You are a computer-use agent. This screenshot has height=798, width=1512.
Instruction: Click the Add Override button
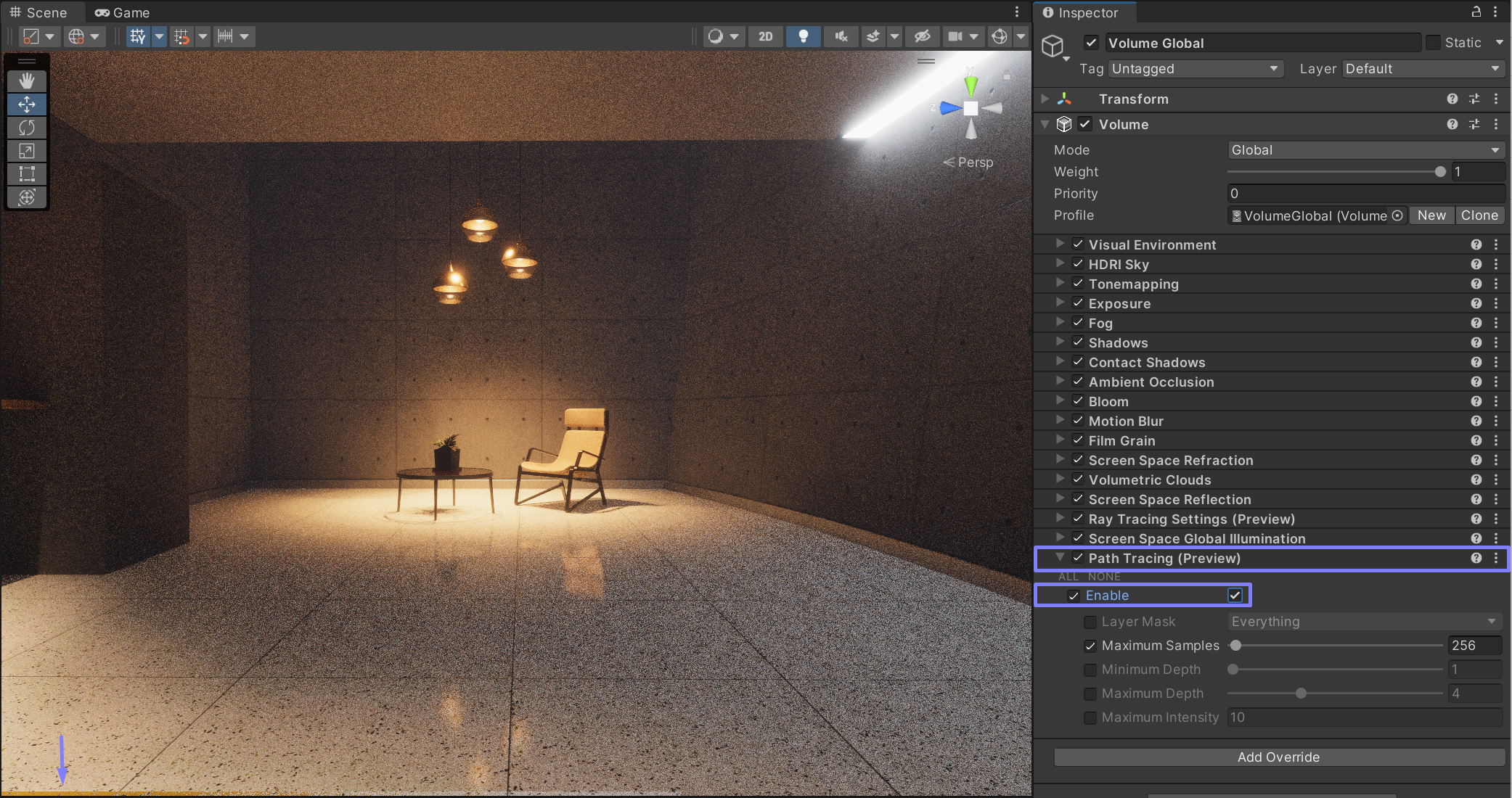(x=1278, y=757)
